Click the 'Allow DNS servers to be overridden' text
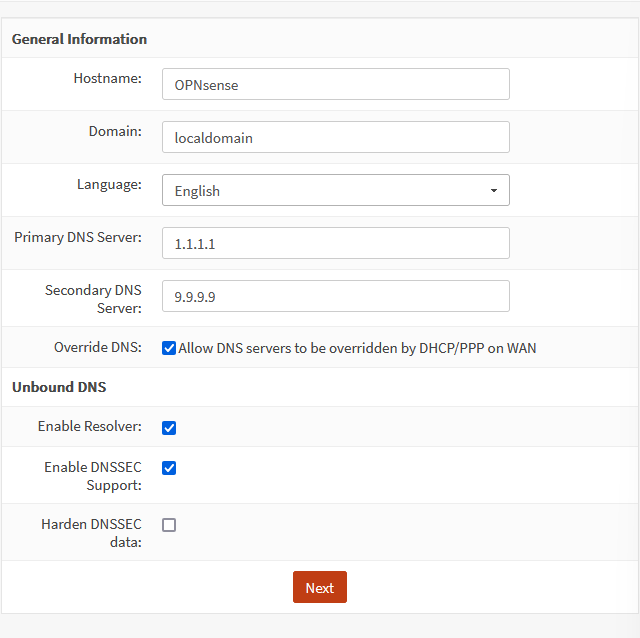The width and height of the screenshot is (640, 638). 357,348
